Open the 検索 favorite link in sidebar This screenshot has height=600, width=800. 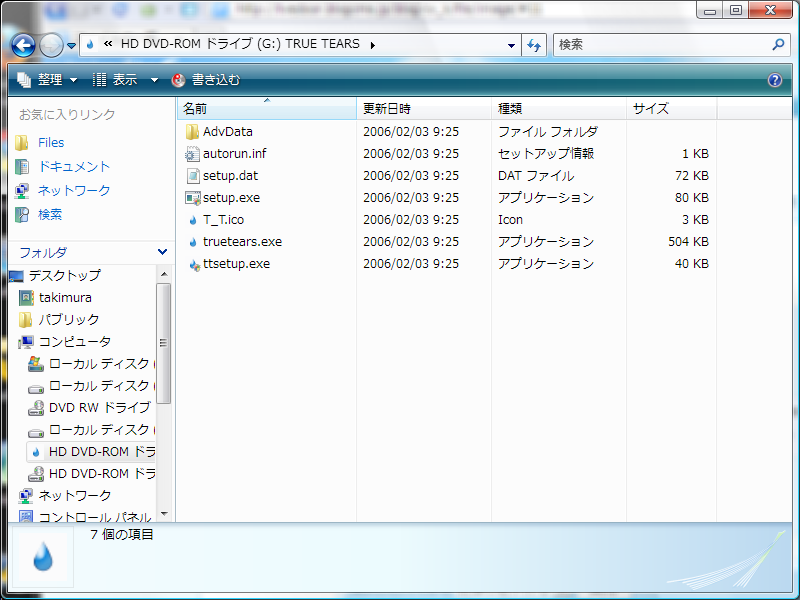tap(50, 215)
